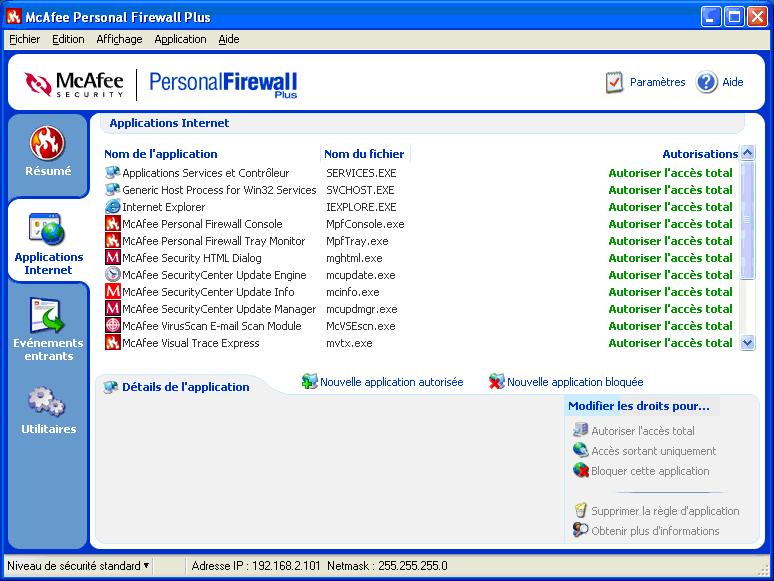Image resolution: width=774 pixels, height=581 pixels.
Task: Choose Bloquer cette application text
Action: point(650,471)
